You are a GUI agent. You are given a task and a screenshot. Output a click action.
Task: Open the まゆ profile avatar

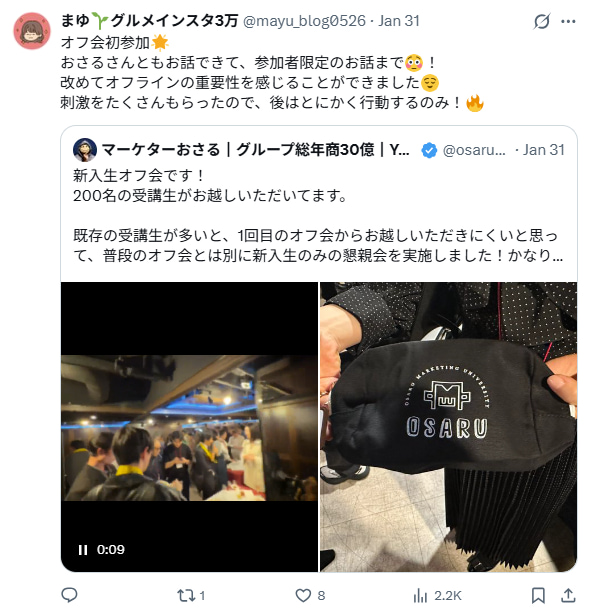point(32,31)
